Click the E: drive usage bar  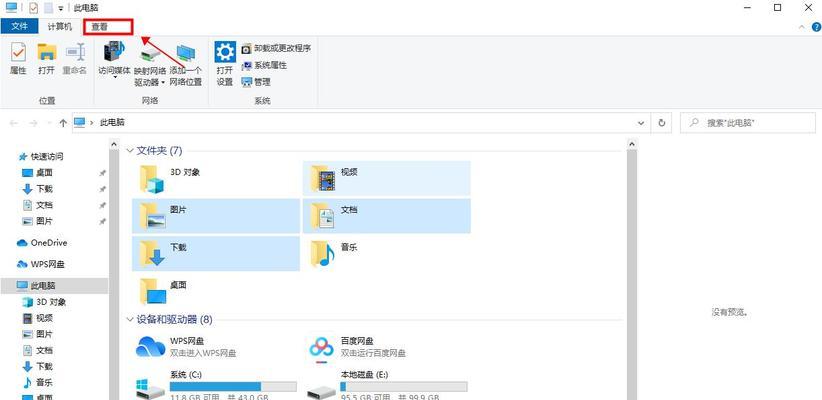coord(404,387)
